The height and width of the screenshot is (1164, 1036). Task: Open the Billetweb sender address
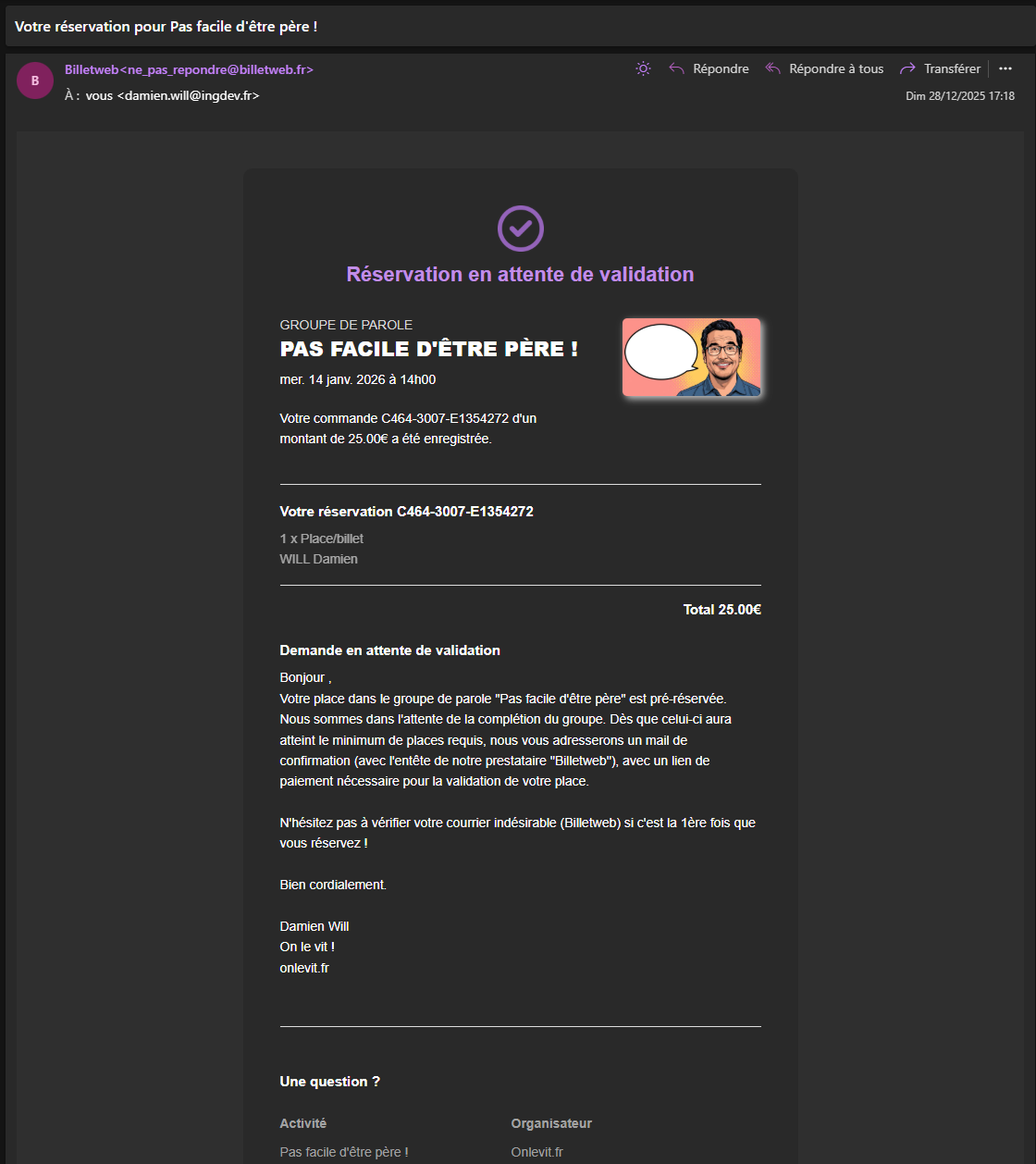tap(189, 69)
